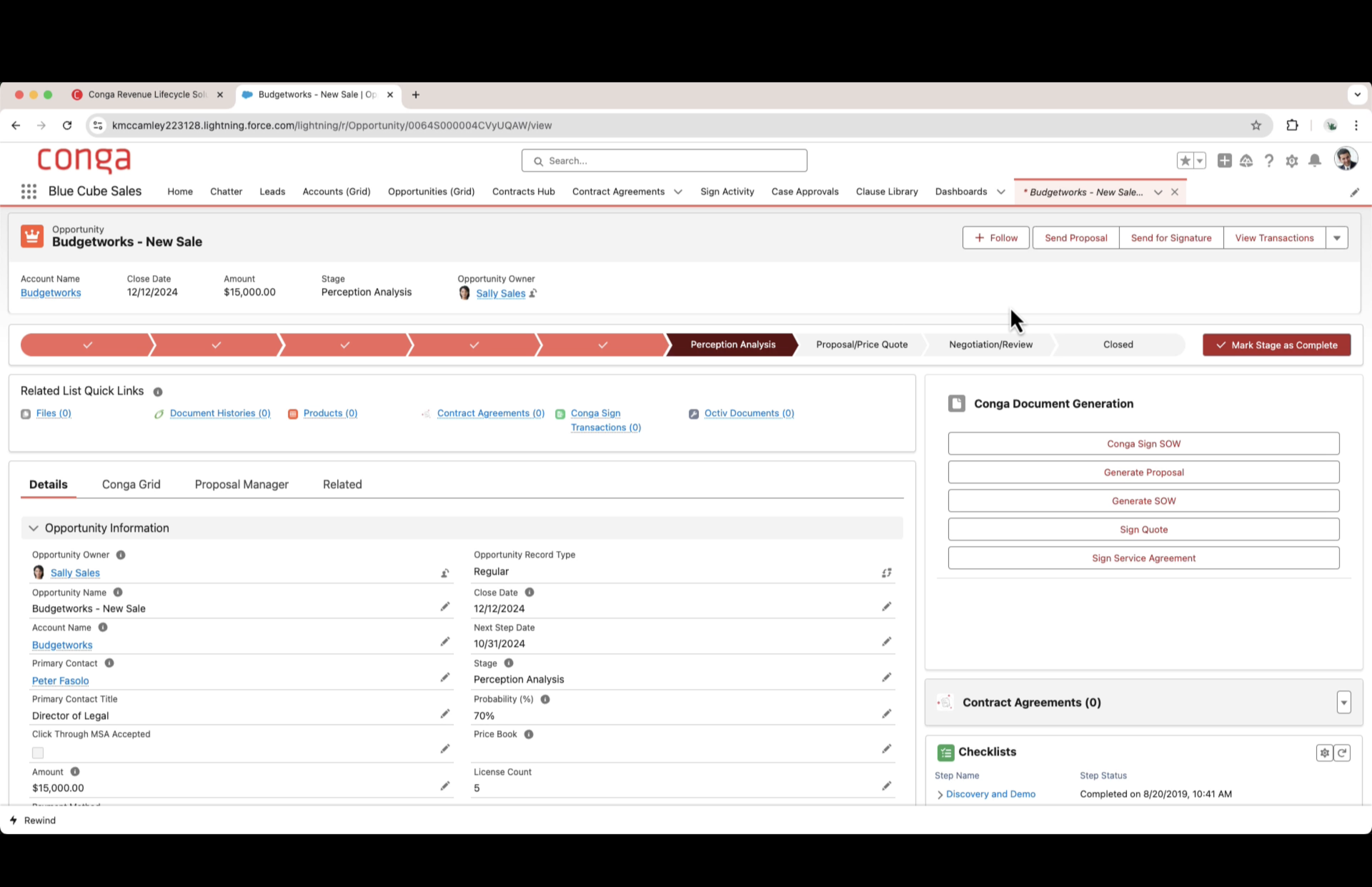1372x887 pixels.
Task: Switch to the Proposal Manager tab
Action: (x=241, y=484)
